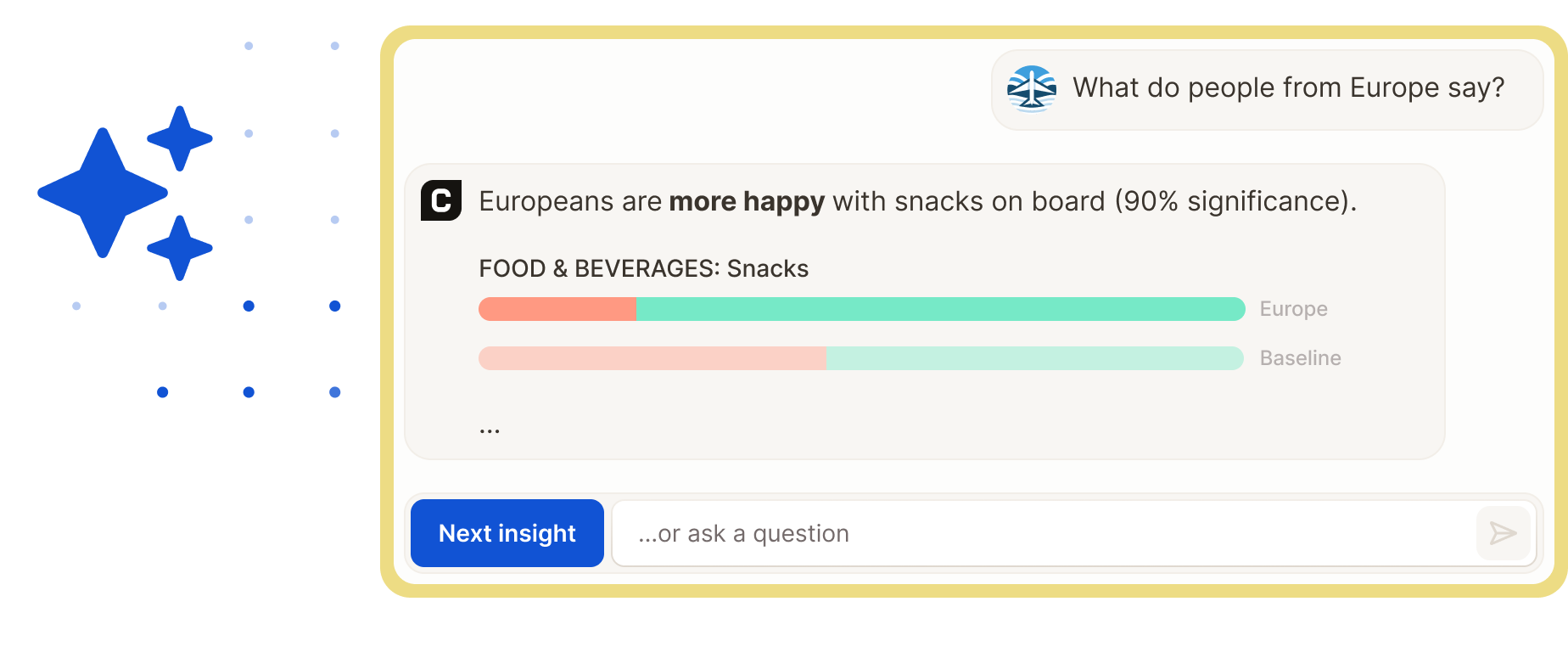
Task: Click the small lower sparkle star
Action: coord(180,248)
